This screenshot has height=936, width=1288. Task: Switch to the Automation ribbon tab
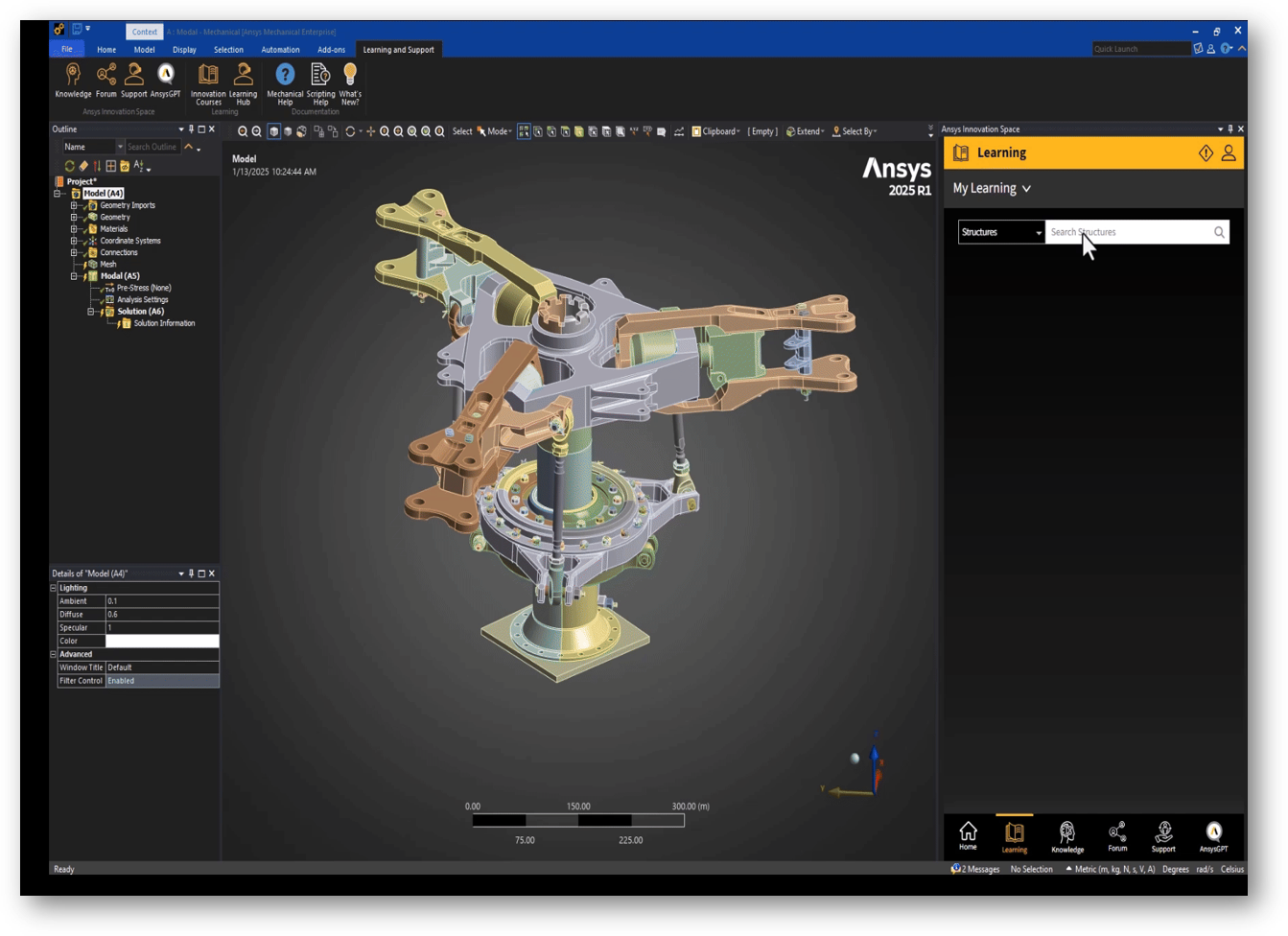(280, 50)
